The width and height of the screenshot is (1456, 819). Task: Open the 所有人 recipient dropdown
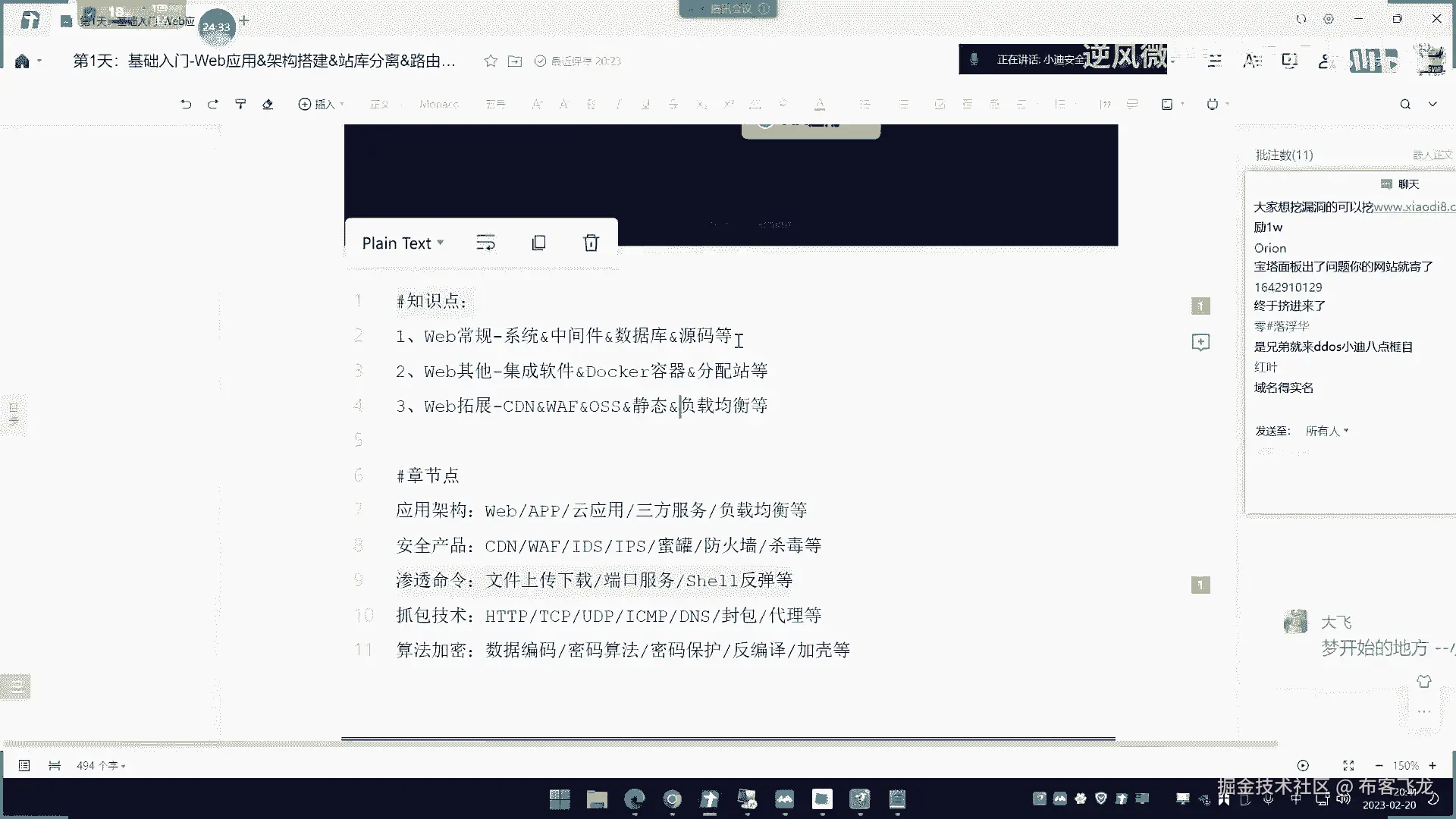(x=1327, y=431)
